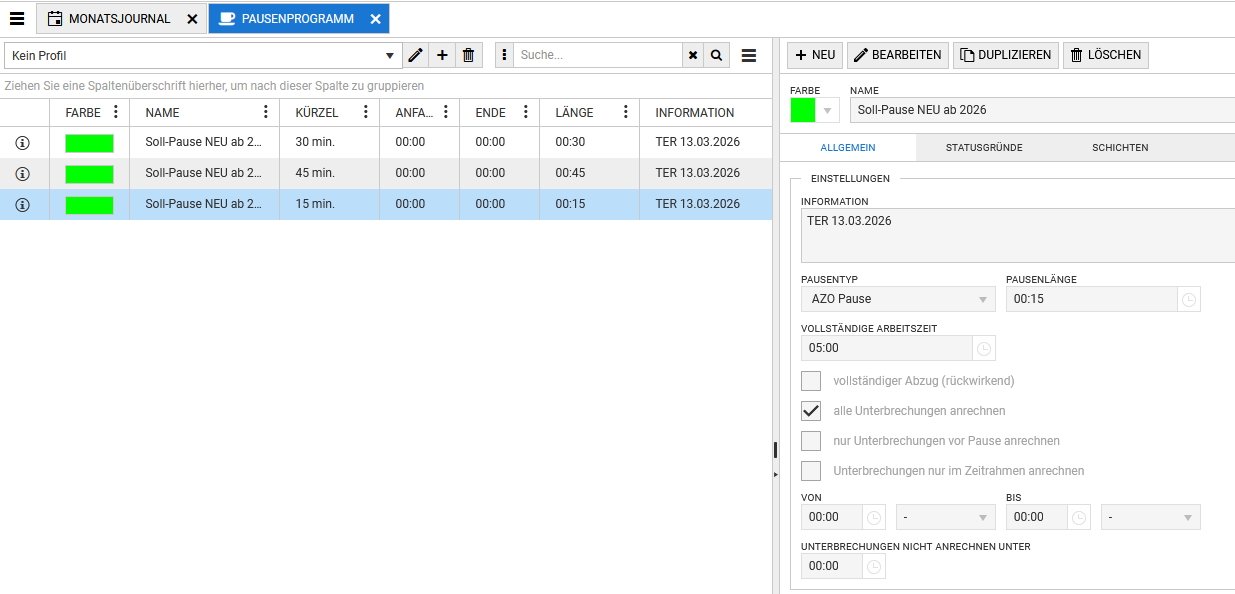Click the pencil icon to edit profile
1235x594 pixels.
click(x=416, y=55)
